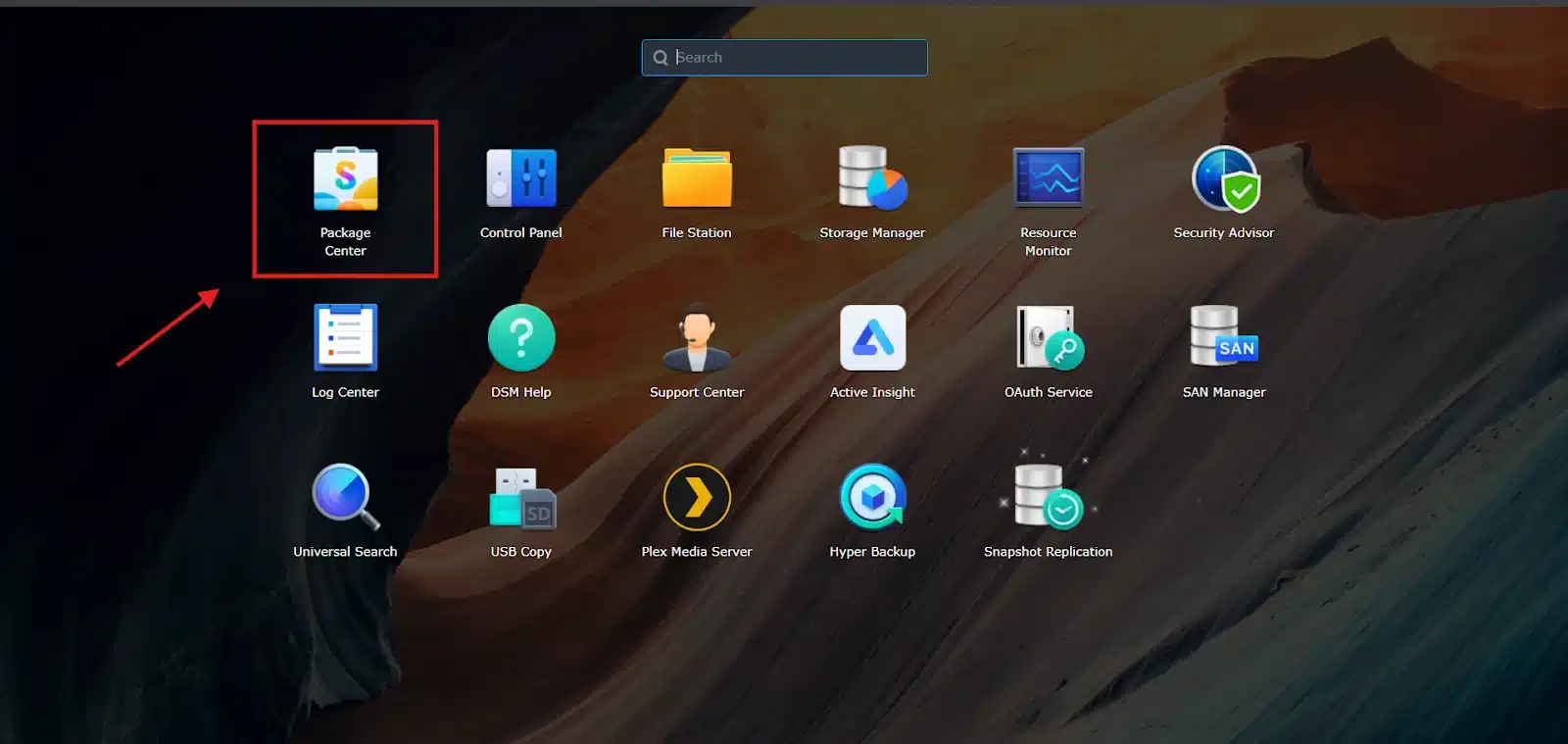Launch Control Panel icon

click(521, 178)
